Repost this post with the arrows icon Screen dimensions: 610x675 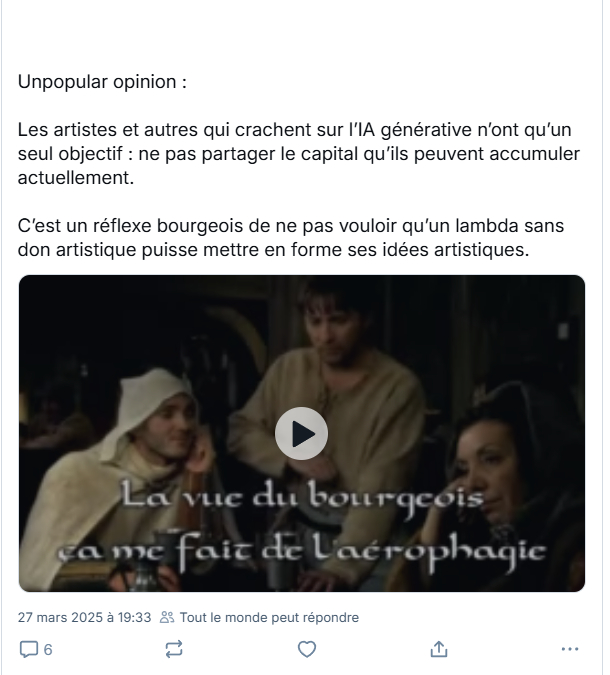174,649
